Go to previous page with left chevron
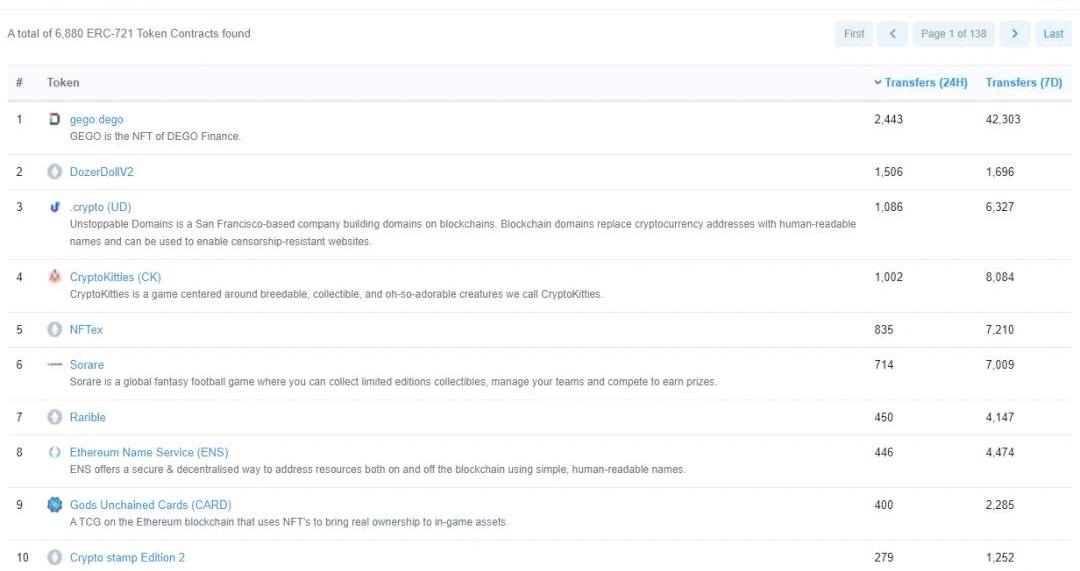Screen dimensions: 1080x571 point(892,34)
